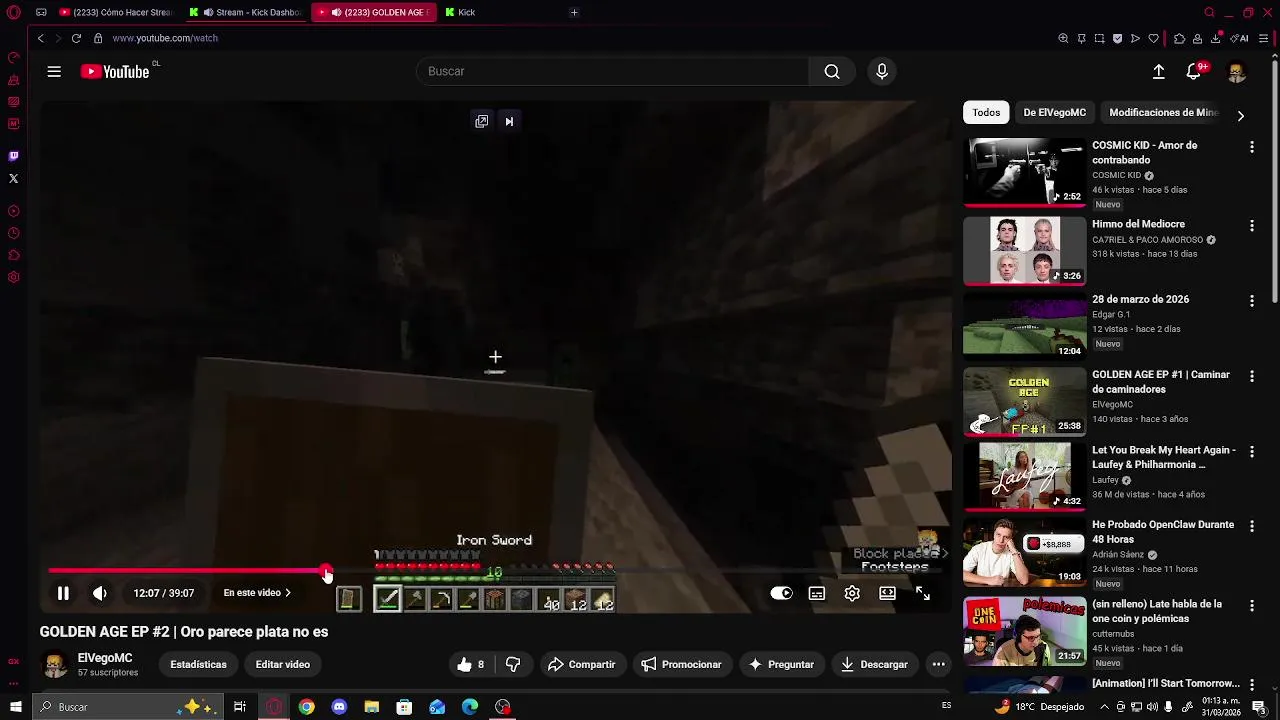
Task: Like the video
Action: click(x=471, y=664)
